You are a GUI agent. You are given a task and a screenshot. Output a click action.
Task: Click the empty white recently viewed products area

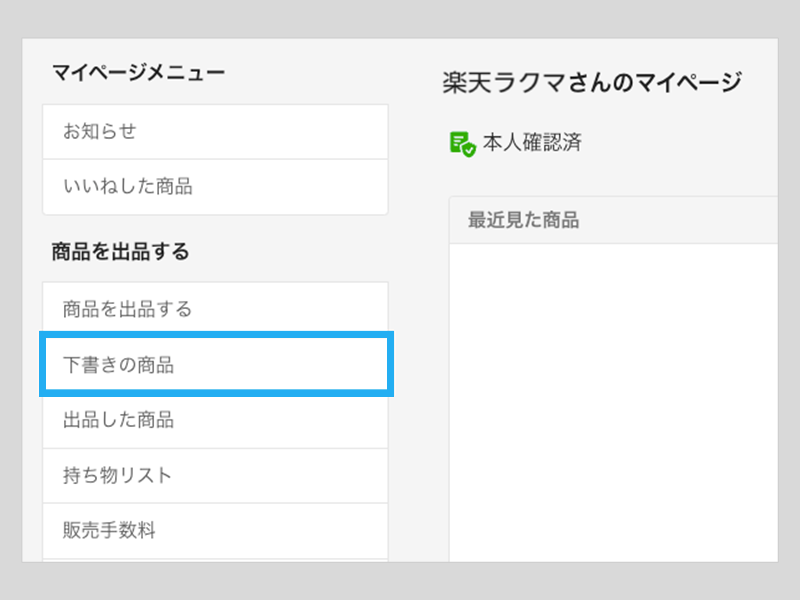pos(612,400)
